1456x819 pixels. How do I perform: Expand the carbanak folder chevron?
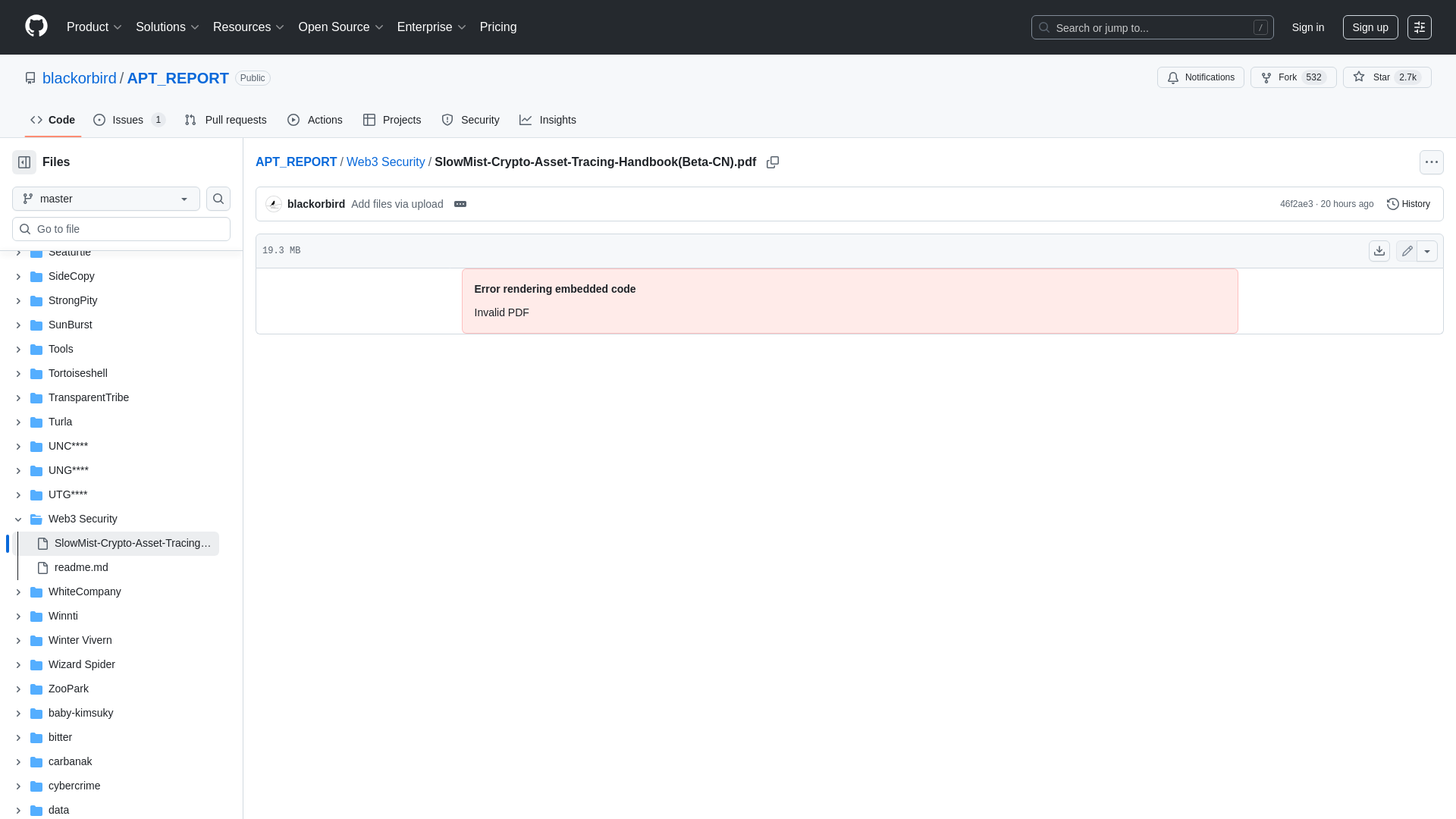18,762
